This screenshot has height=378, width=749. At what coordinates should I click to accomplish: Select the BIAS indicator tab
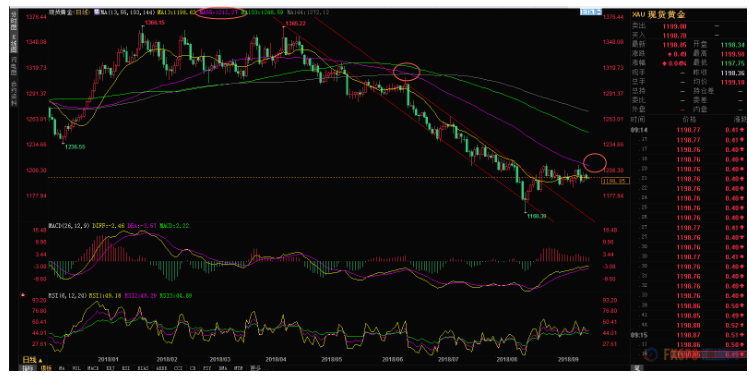click(x=142, y=368)
